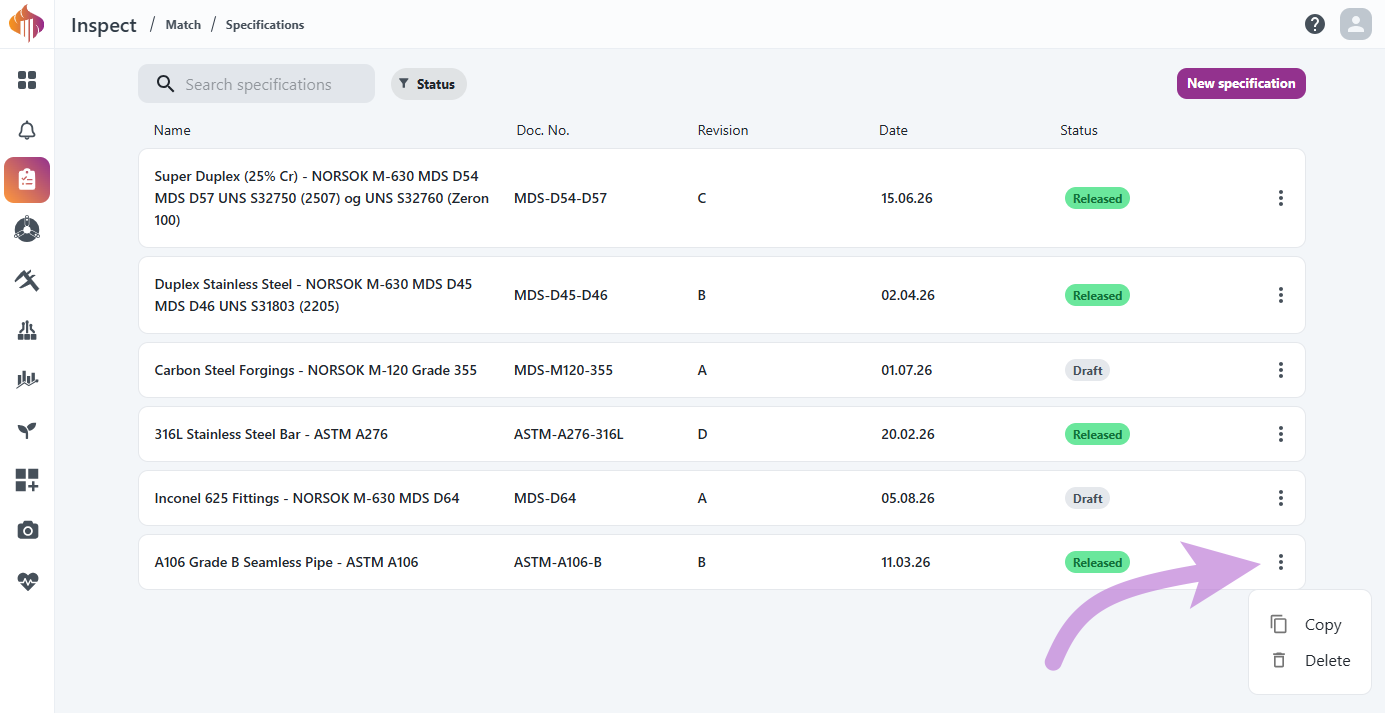Open the crossed tools sidebar icon
Screen dimensions: 1385x713
27,280
